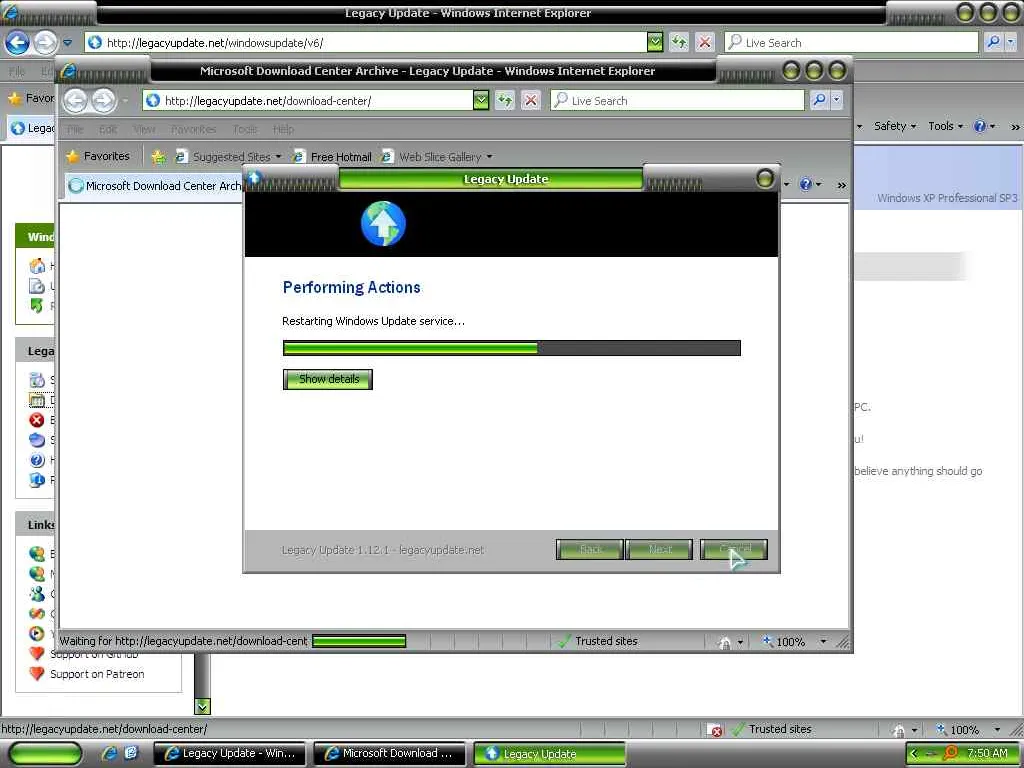
Task: Click address bar in Download Center window
Action: click(308, 101)
